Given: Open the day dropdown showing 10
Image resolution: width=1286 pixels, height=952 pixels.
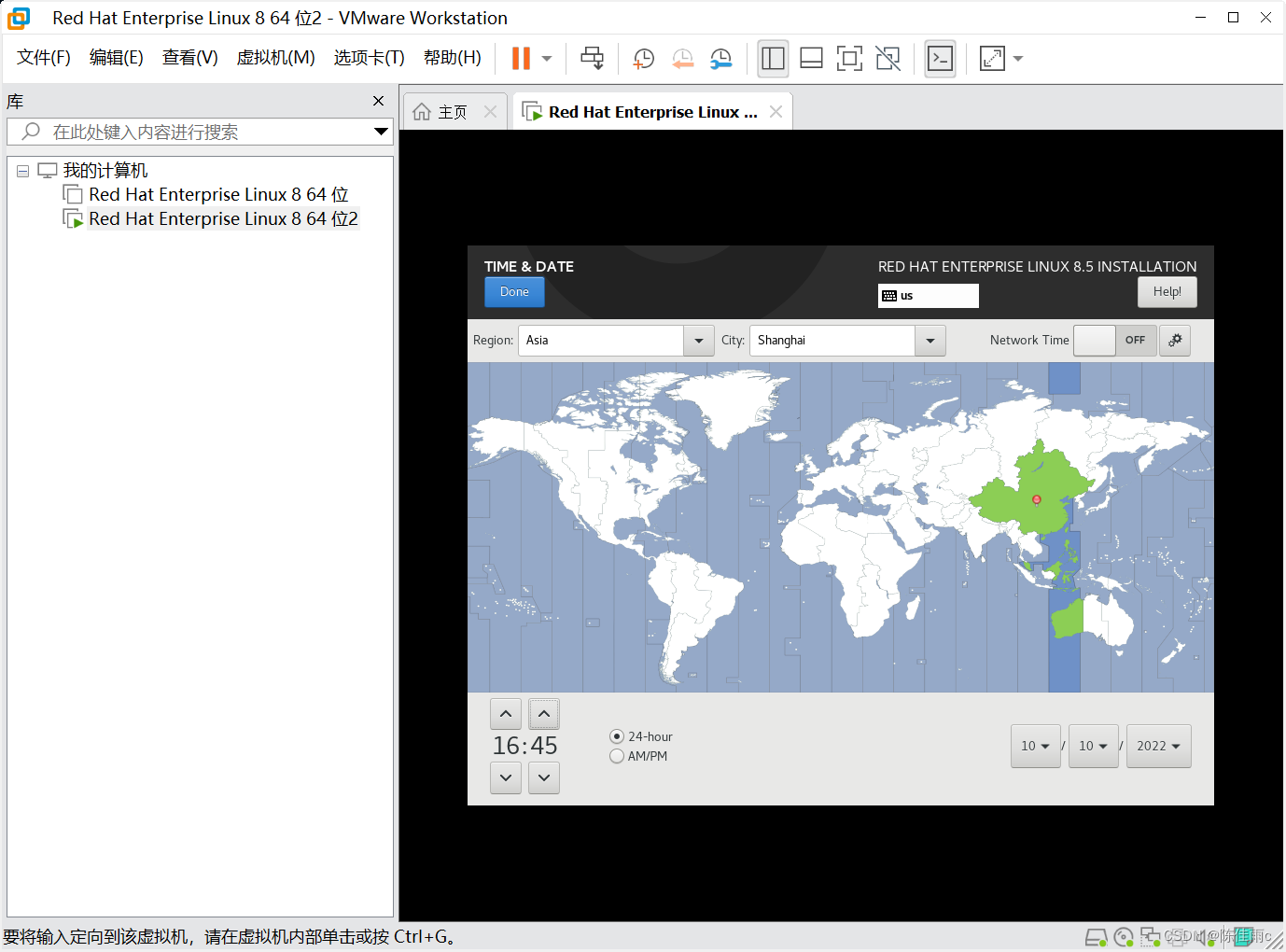Looking at the screenshot, I should pyautogui.click(x=1094, y=746).
